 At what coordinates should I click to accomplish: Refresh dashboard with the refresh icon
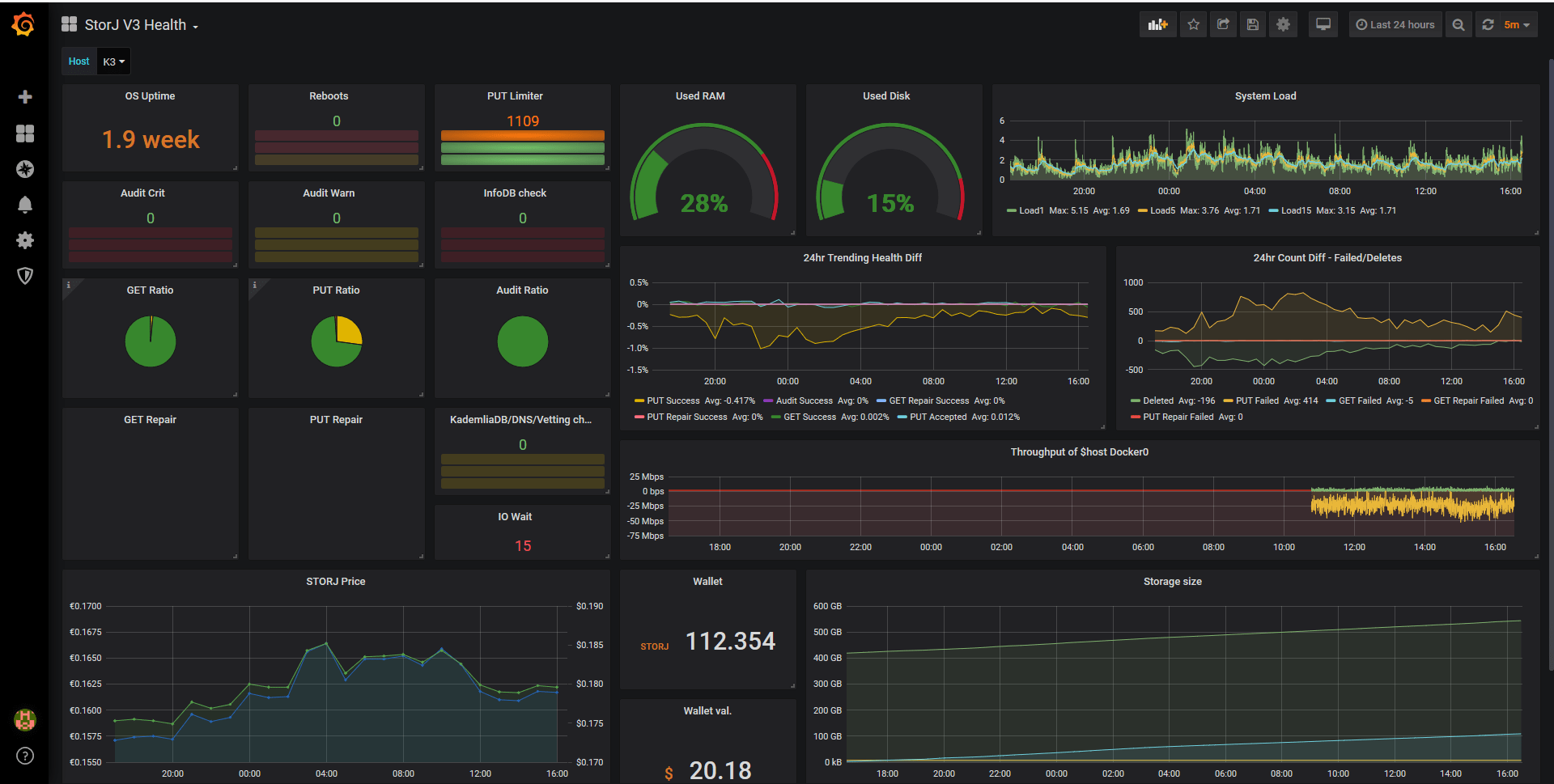(1488, 24)
